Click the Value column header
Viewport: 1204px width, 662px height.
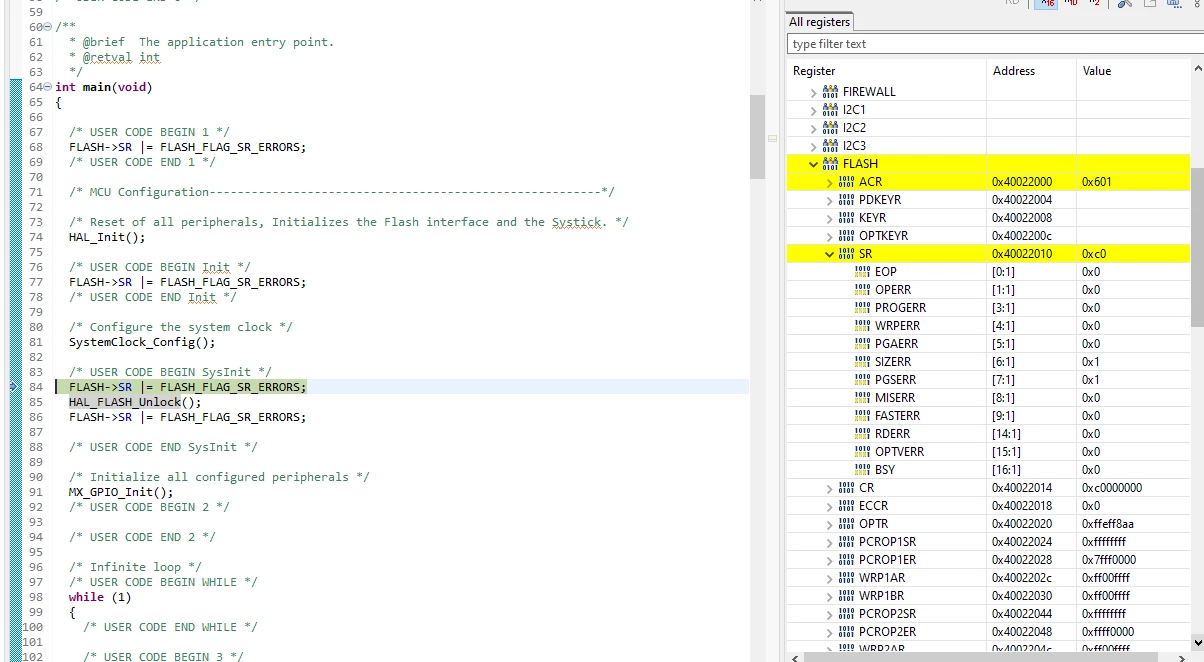[x=1097, y=71]
